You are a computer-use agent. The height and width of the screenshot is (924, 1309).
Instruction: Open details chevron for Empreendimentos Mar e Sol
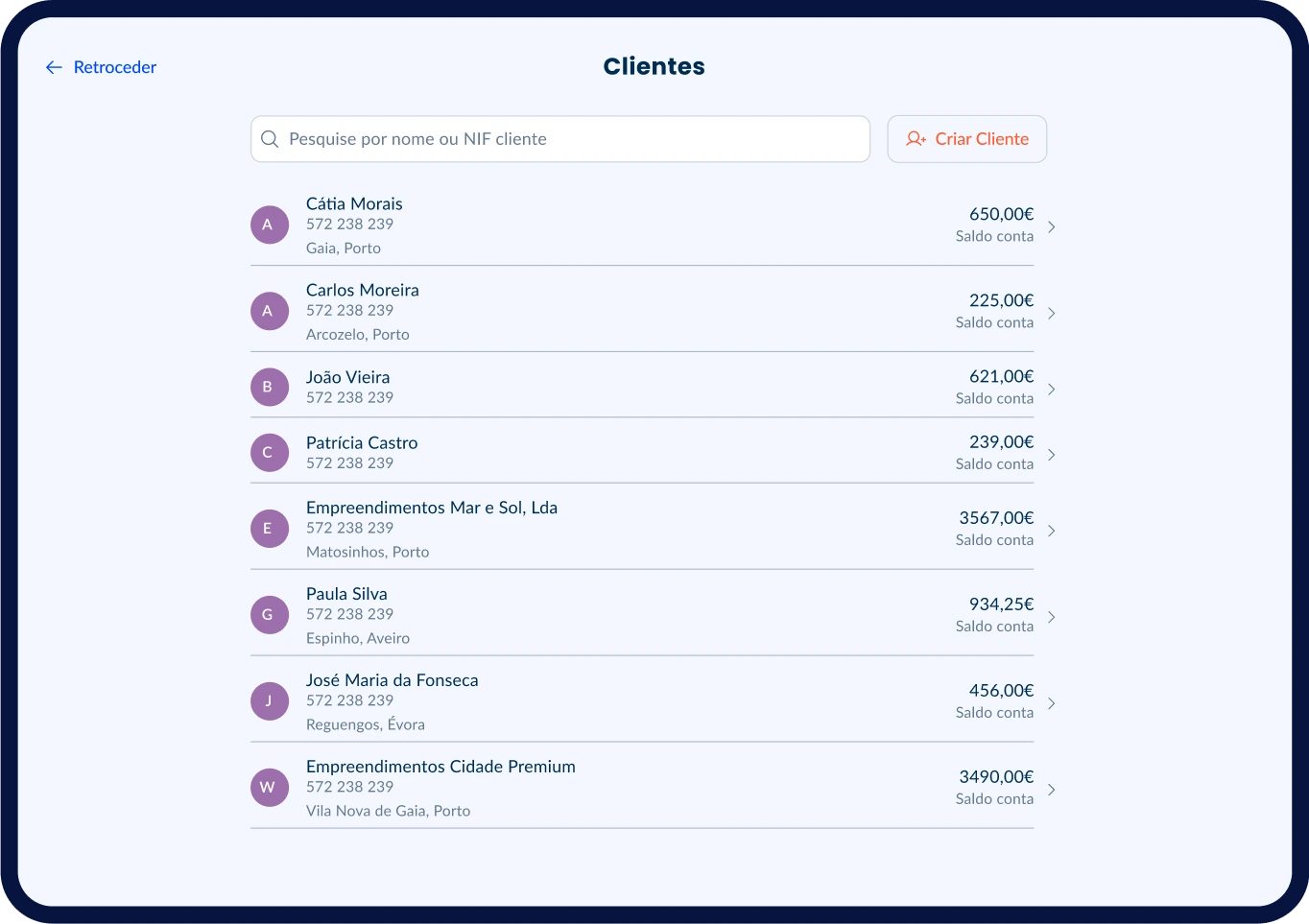coord(1052,531)
